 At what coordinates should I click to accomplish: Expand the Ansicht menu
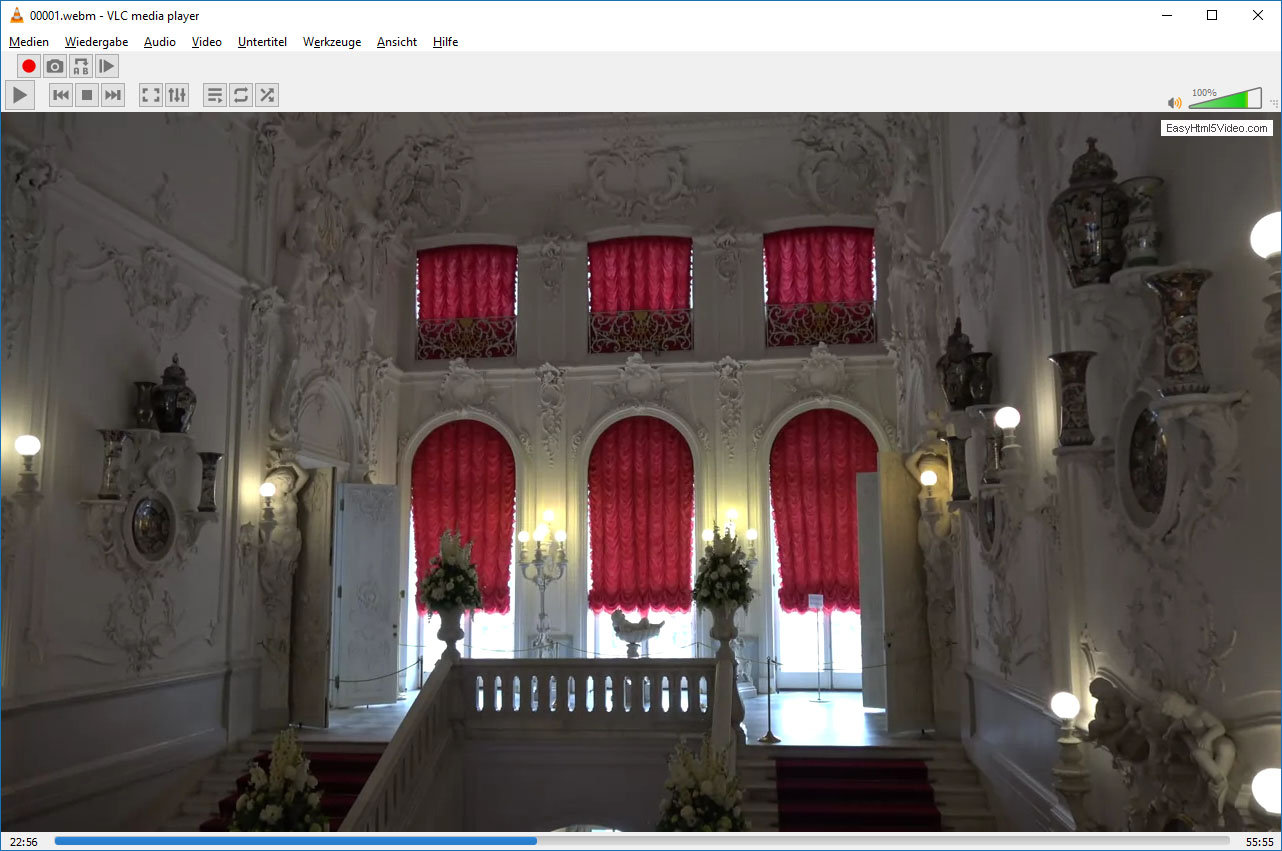point(397,42)
